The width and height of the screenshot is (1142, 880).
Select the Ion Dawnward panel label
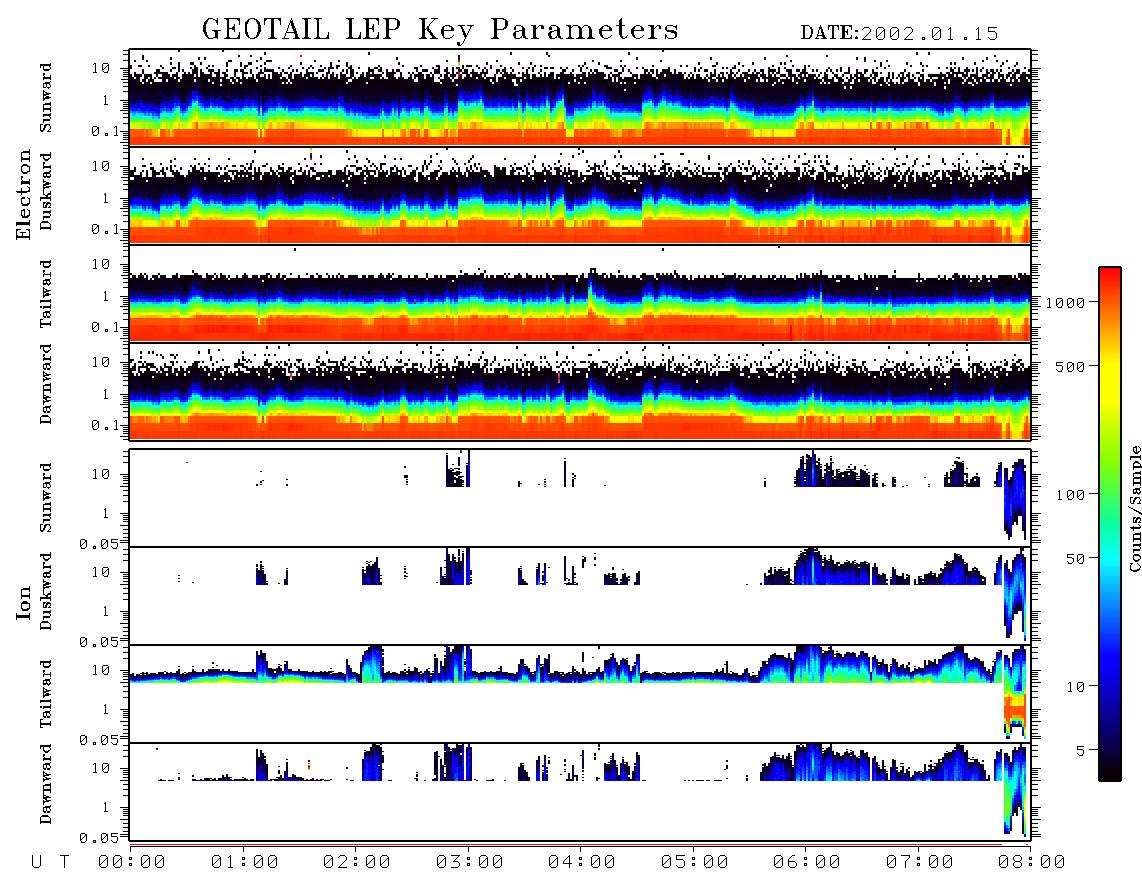46,784
